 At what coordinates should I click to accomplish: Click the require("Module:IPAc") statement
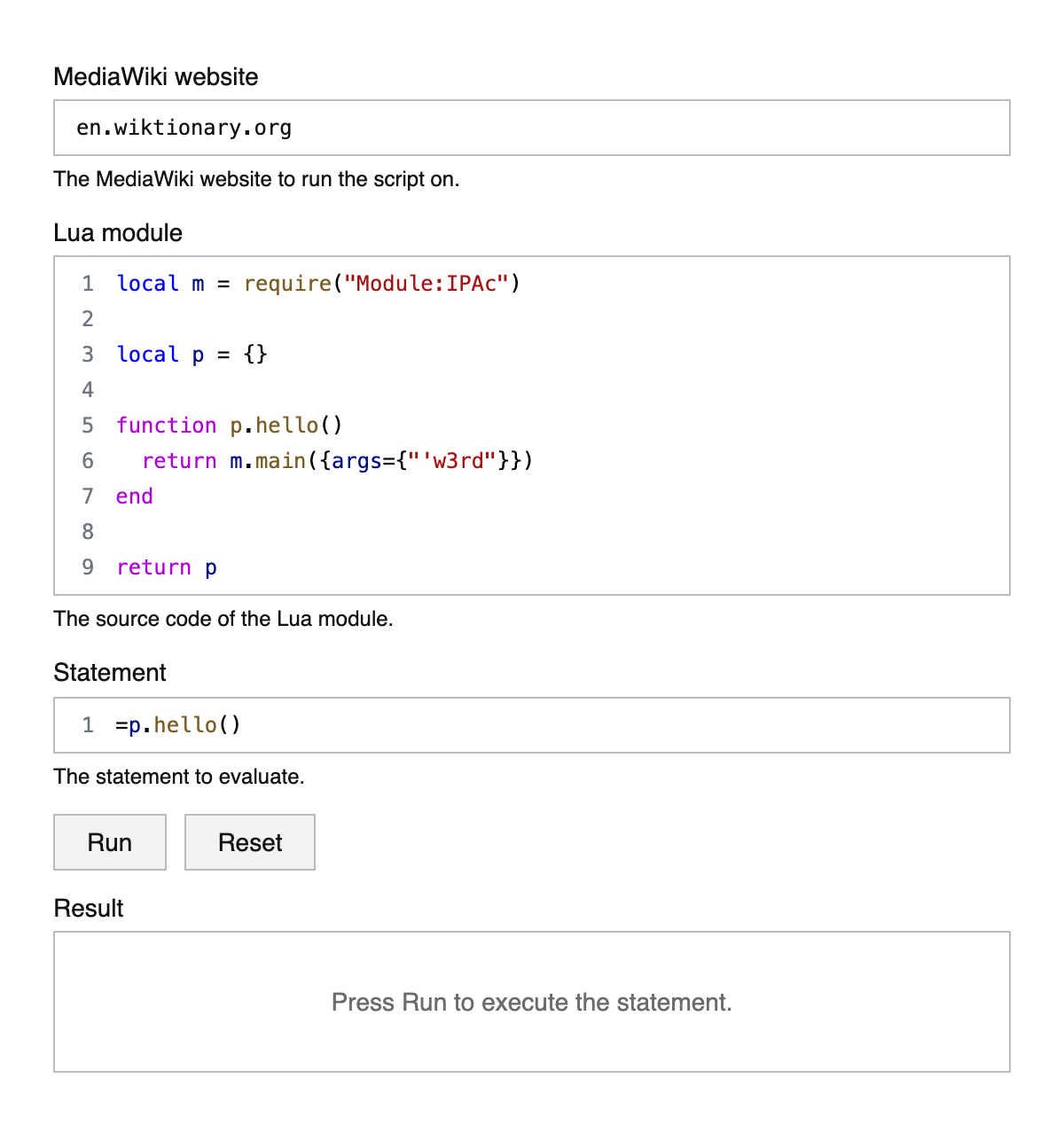point(381,283)
